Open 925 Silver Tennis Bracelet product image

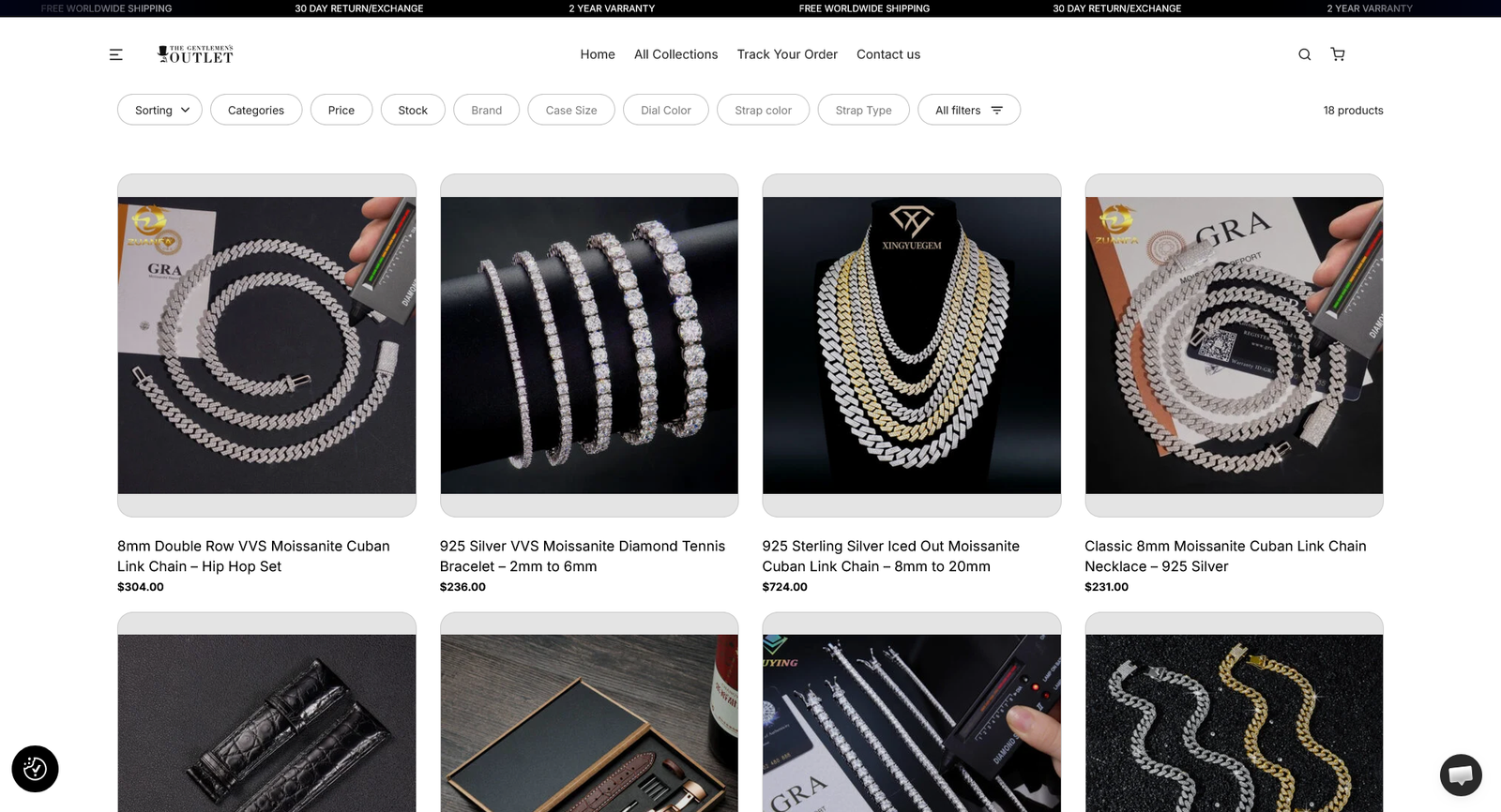589,345
